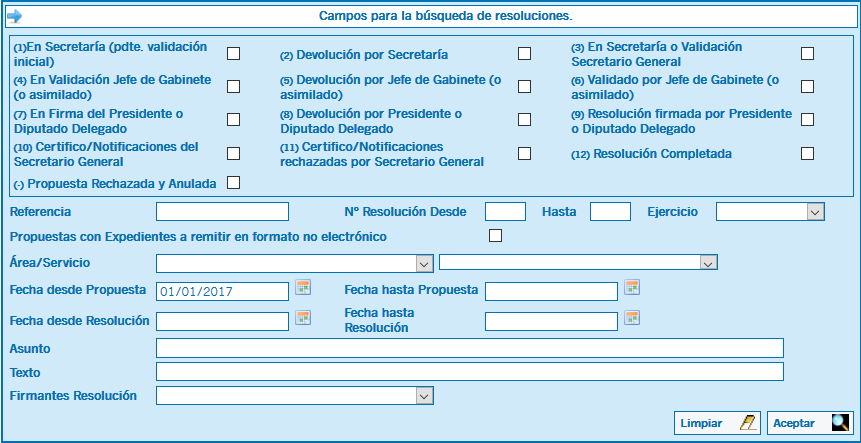Click the Asunto input field
Viewport: 861px width, 443px height.
click(469, 348)
